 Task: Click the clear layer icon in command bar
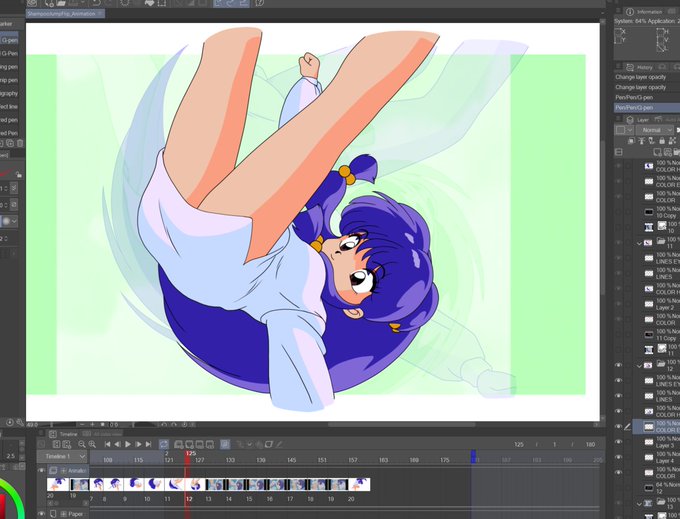pos(125,3)
